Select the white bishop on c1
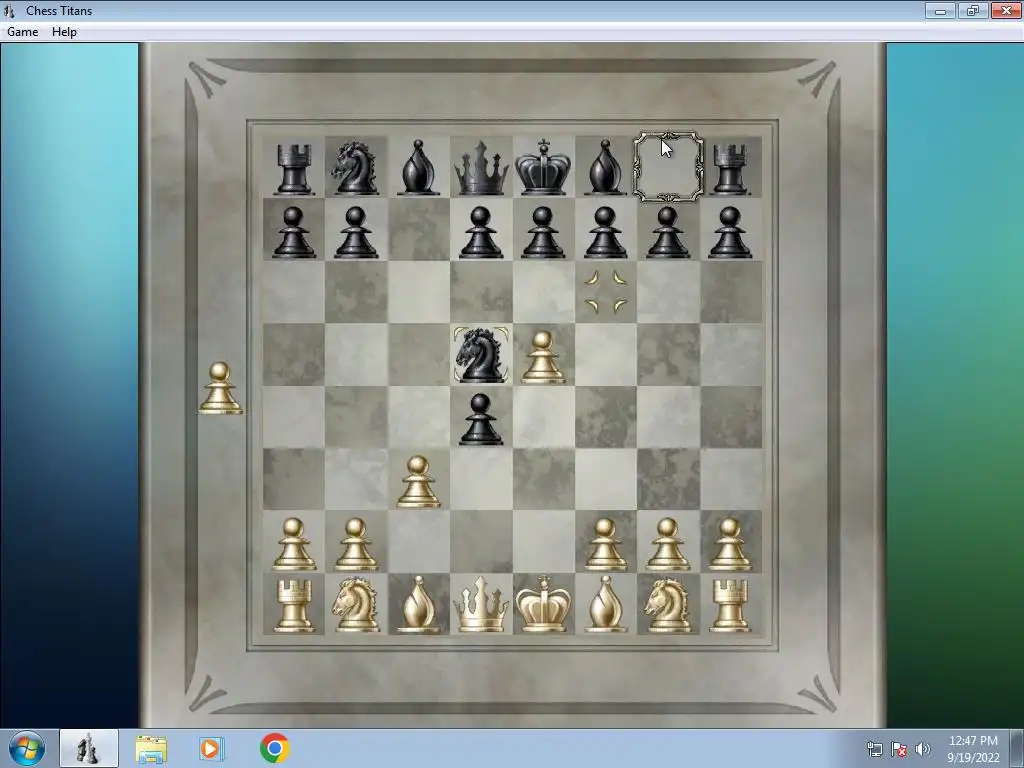Viewport: 1024px width, 768px height. [418, 605]
